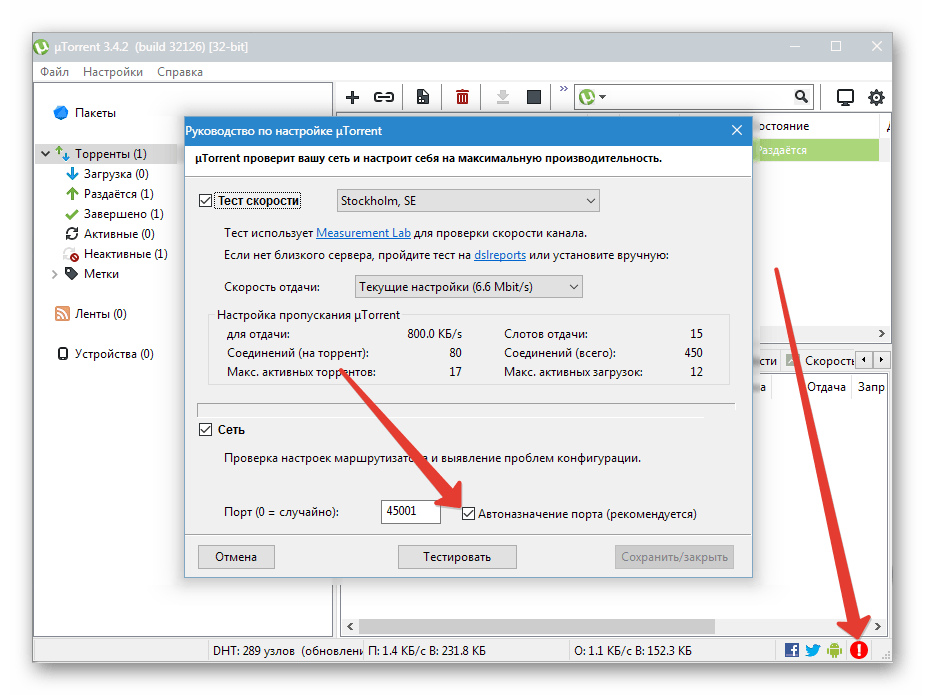
Task: Click the red network error icon
Action: 858,650
